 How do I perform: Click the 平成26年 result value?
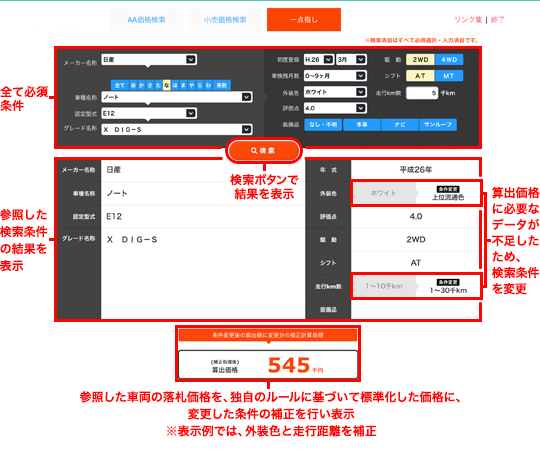point(416,169)
